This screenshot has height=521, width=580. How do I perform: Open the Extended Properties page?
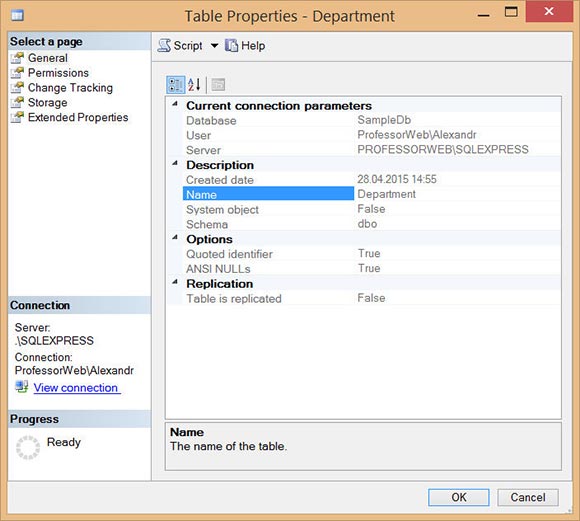pos(78,117)
